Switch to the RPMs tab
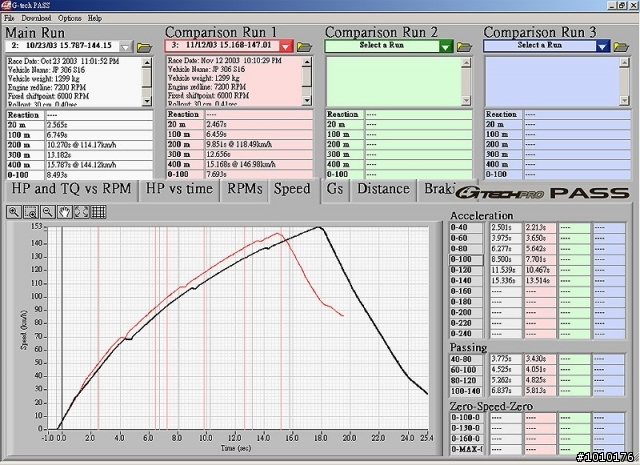Screen dimensions: 640x465 pos(244,189)
